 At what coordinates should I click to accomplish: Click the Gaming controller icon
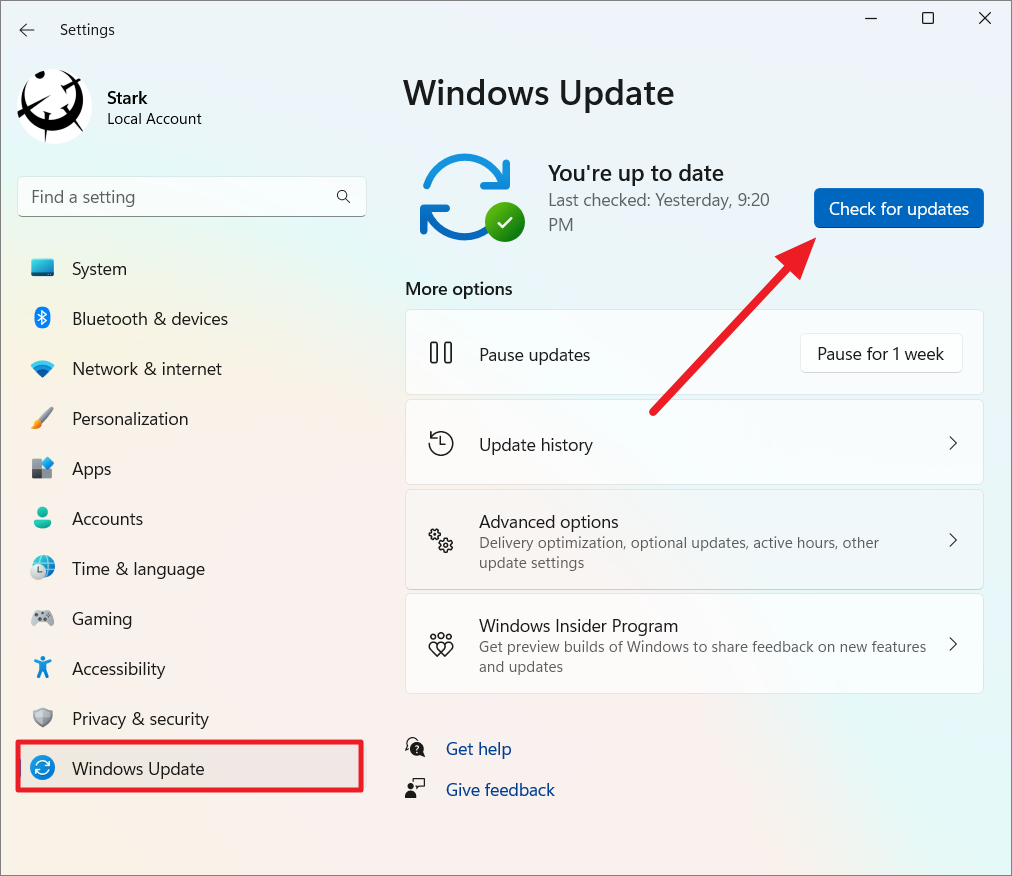click(43, 618)
